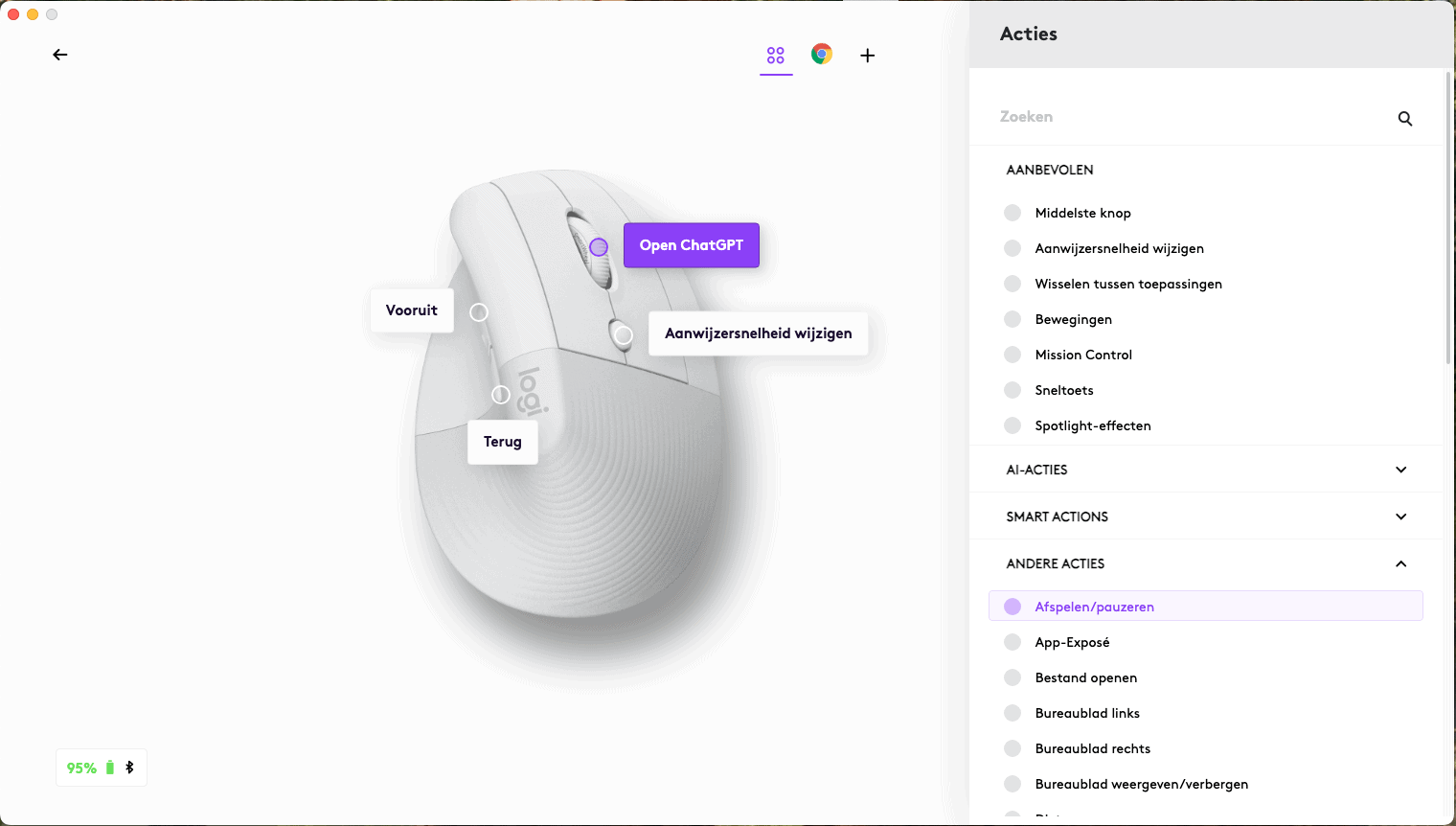Click the Open ChatGPT button label
This screenshot has height=826, width=1456.
coord(692,245)
